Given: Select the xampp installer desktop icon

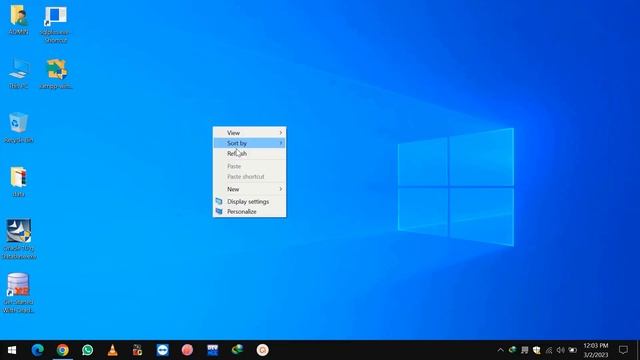Looking at the screenshot, I should (56, 73).
